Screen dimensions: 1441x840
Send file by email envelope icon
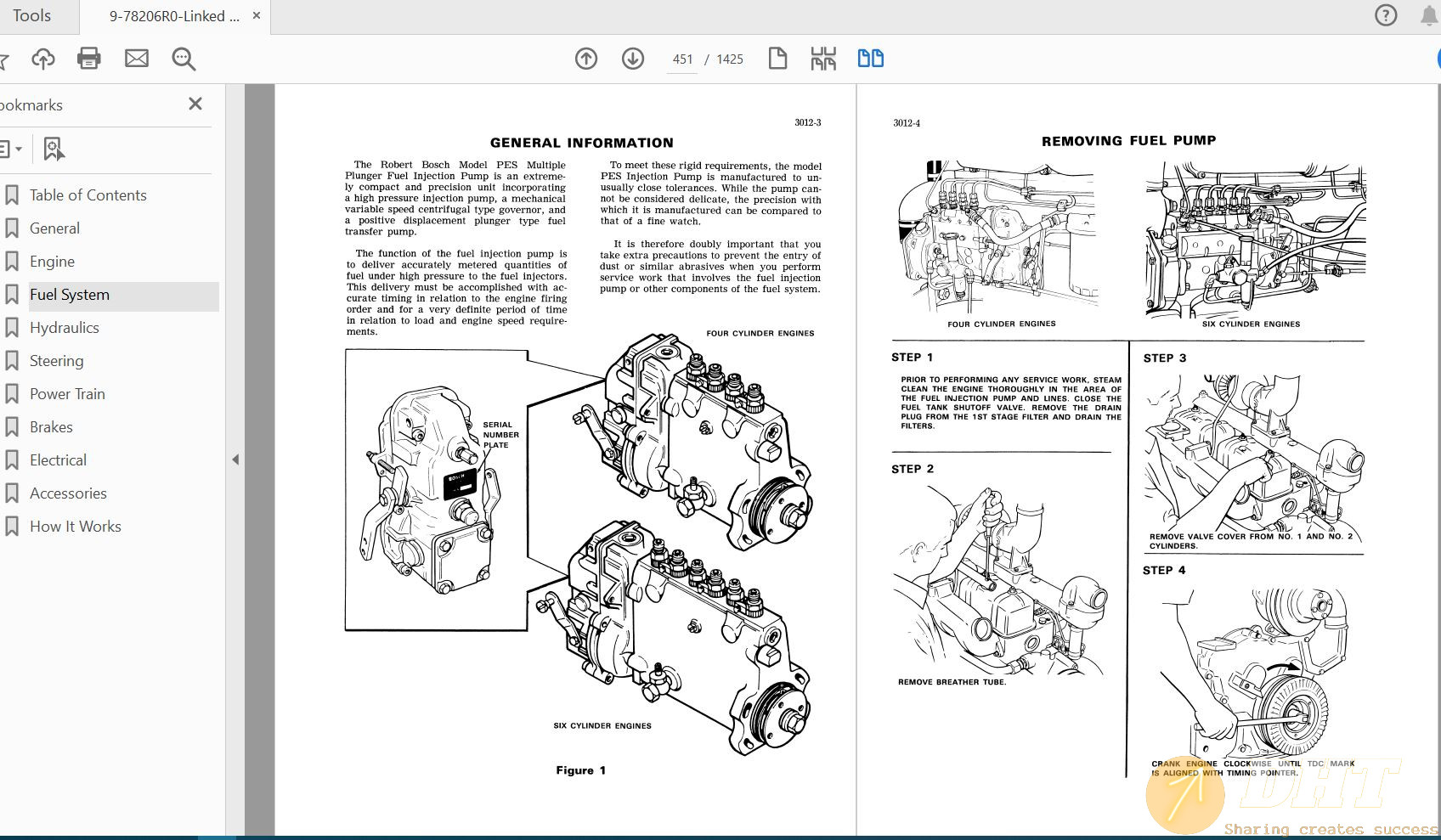click(136, 59)
